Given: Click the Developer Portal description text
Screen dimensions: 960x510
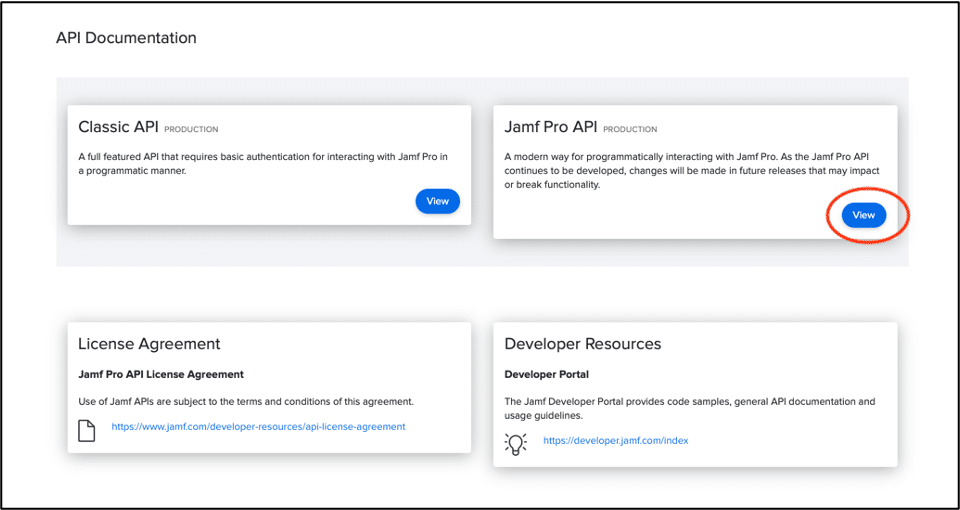Looking at the screenshot, I should (689, 408).
